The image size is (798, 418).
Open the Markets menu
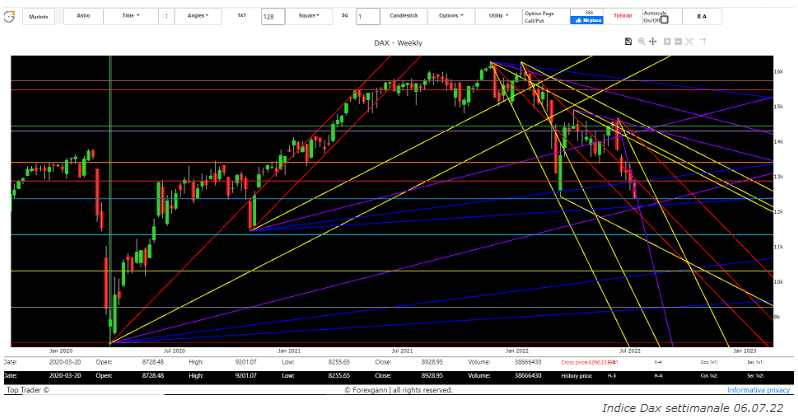click(x=39, y=17)
